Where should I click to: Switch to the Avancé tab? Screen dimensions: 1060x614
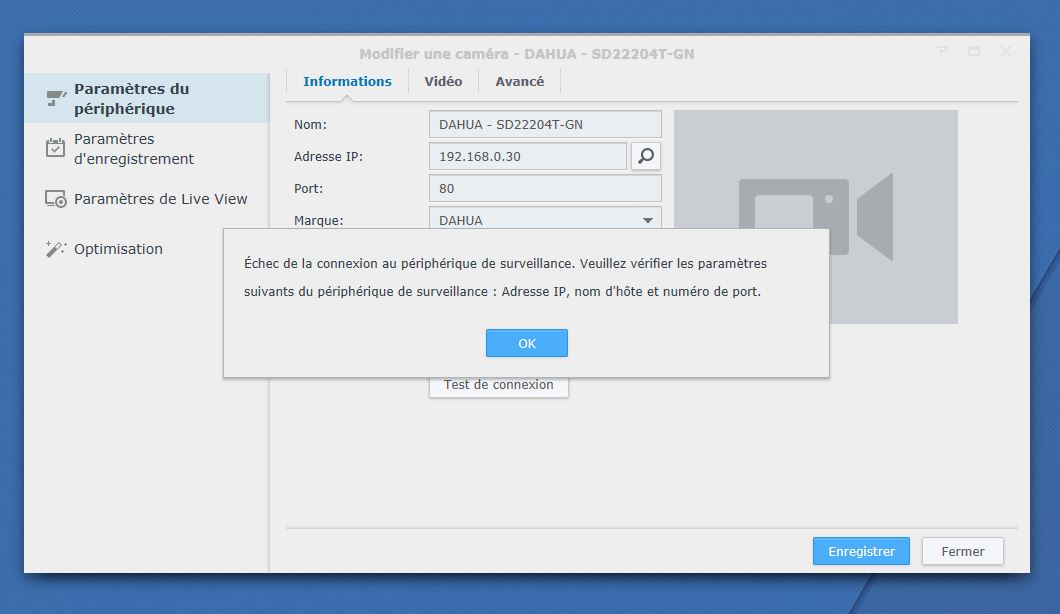tap(519, 81)
